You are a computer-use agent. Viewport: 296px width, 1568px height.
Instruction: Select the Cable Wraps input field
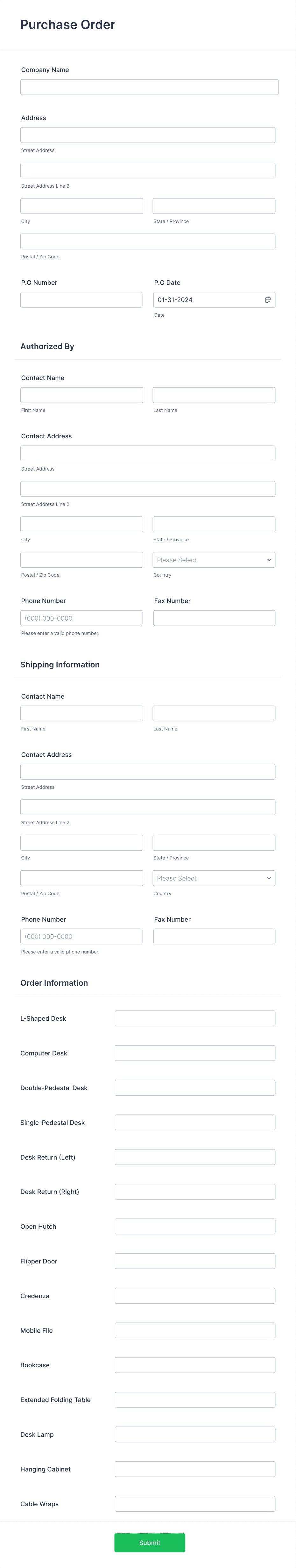coord(195,1504)
